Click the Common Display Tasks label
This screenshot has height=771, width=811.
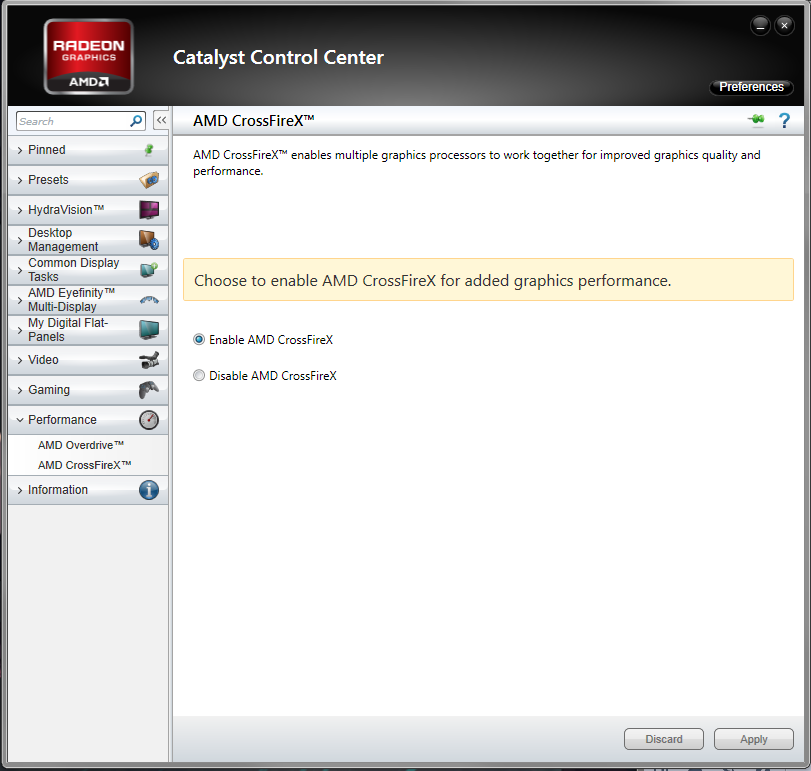(x=73, y=269)
